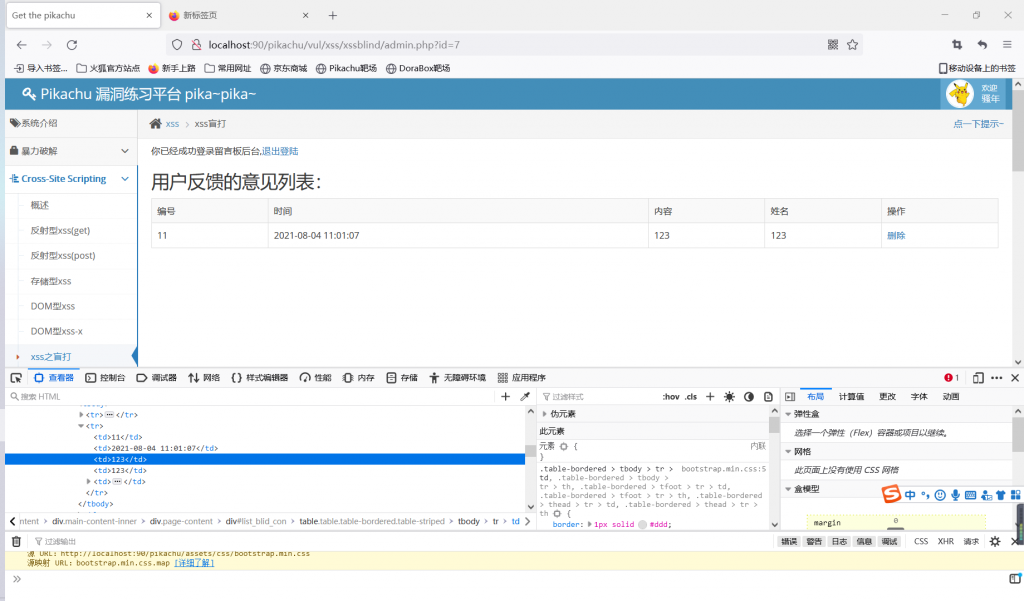Bookmark this page with the star icon
This screenshot has height=601, width=1024.
pos(853,45)
